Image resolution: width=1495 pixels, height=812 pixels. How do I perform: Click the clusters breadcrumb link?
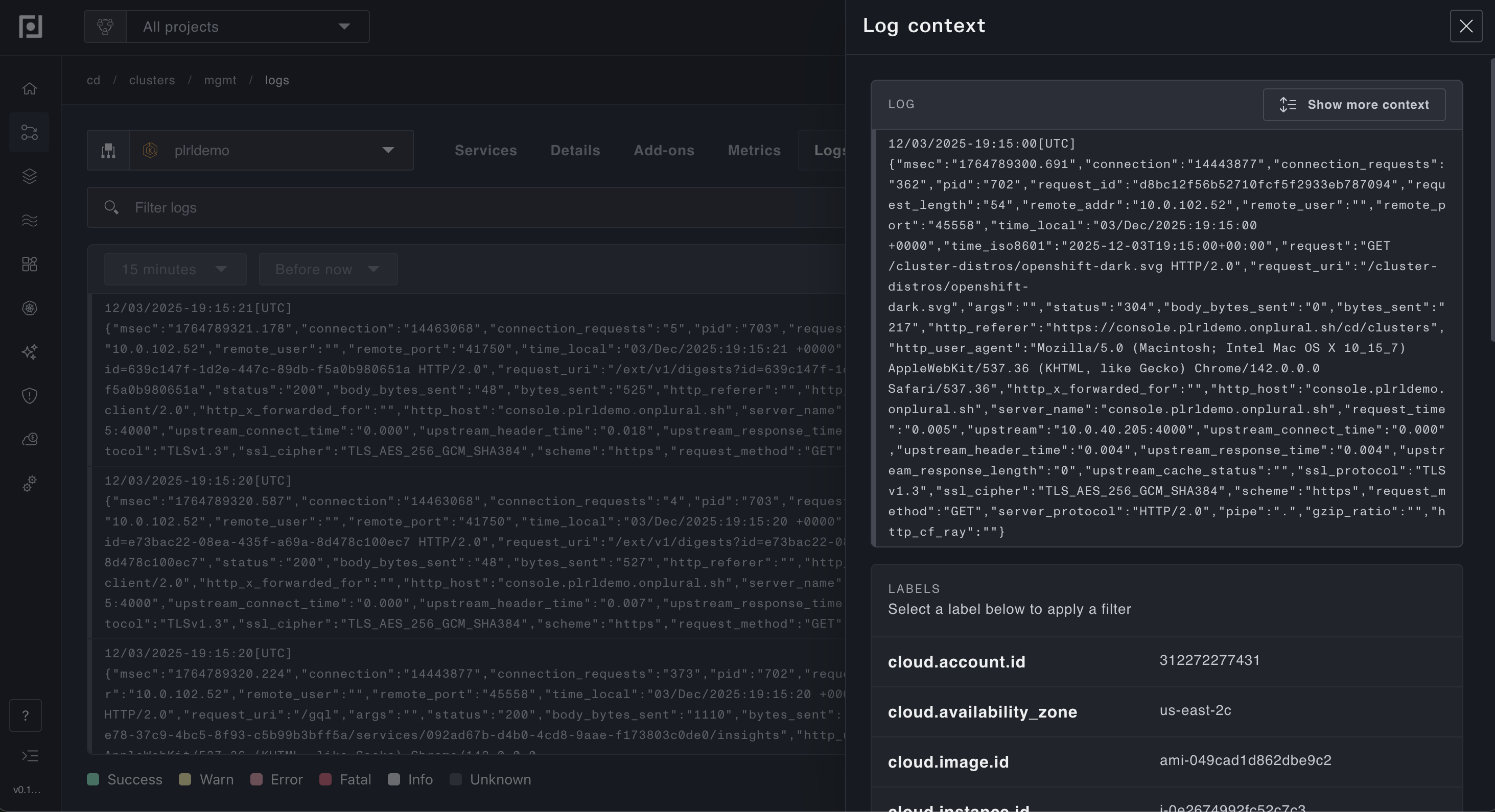pos(151,80)
